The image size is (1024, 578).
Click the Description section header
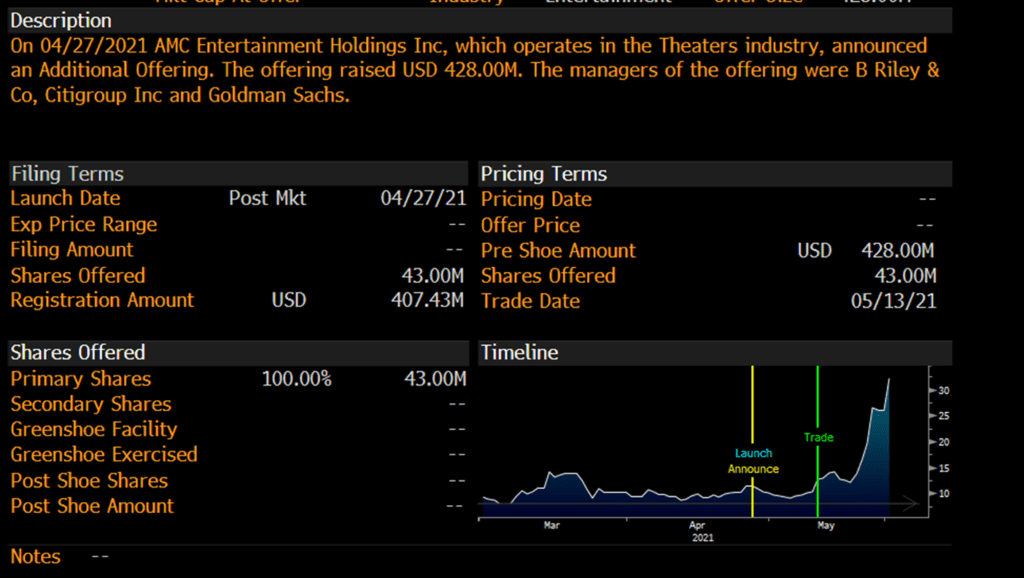(479, 21)
